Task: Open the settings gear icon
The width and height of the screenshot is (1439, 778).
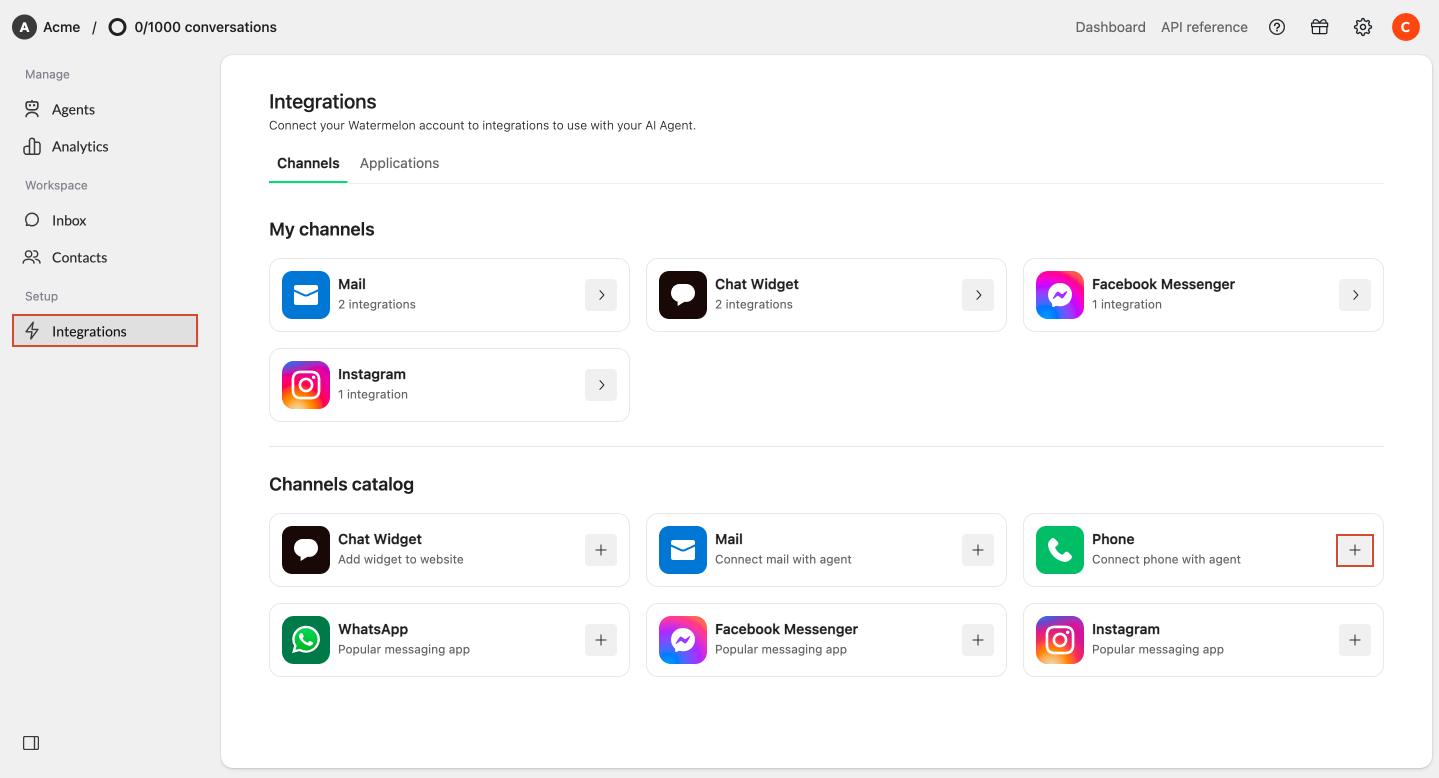Action: (1363, 27)
